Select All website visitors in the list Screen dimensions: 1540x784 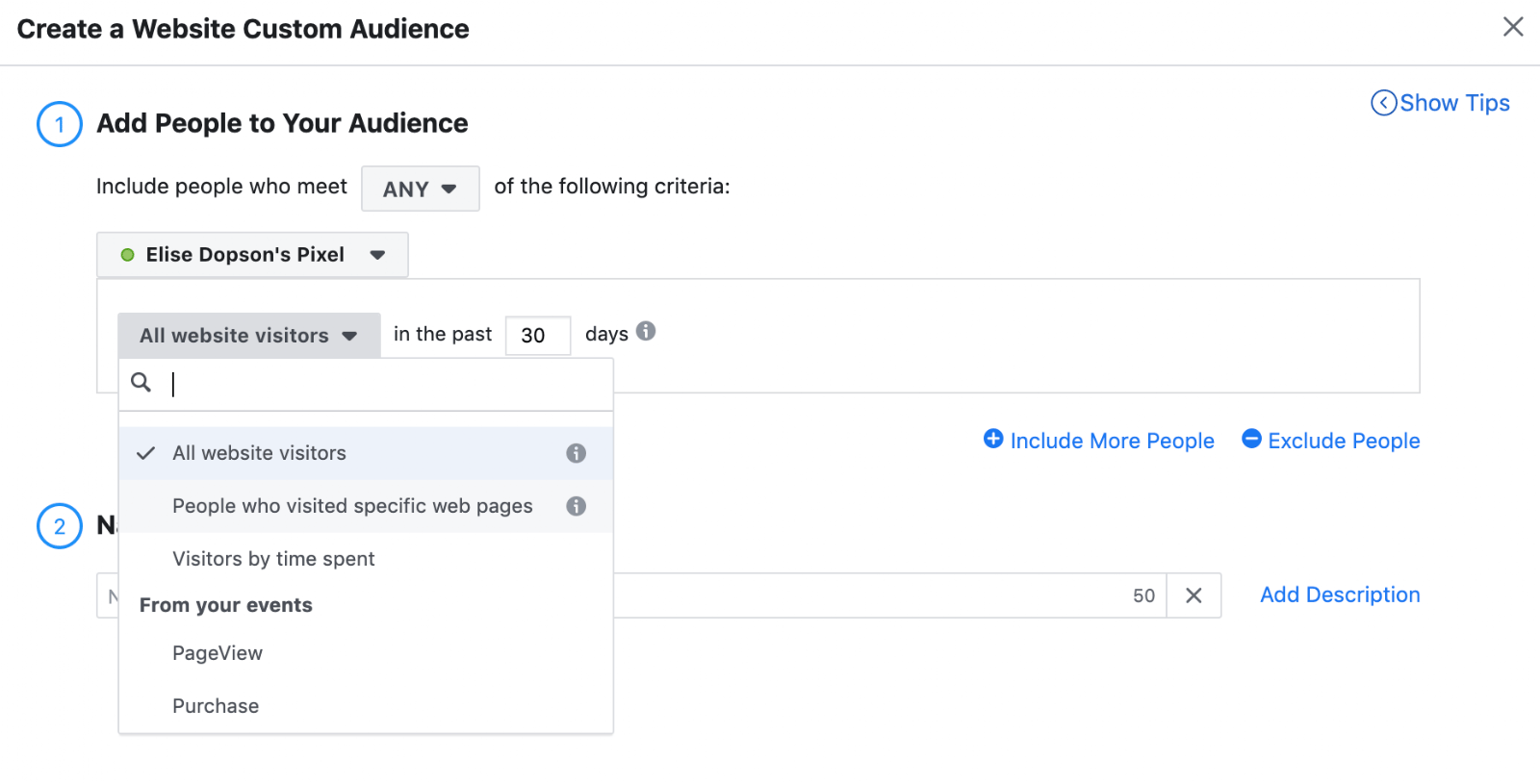point(366,453)
